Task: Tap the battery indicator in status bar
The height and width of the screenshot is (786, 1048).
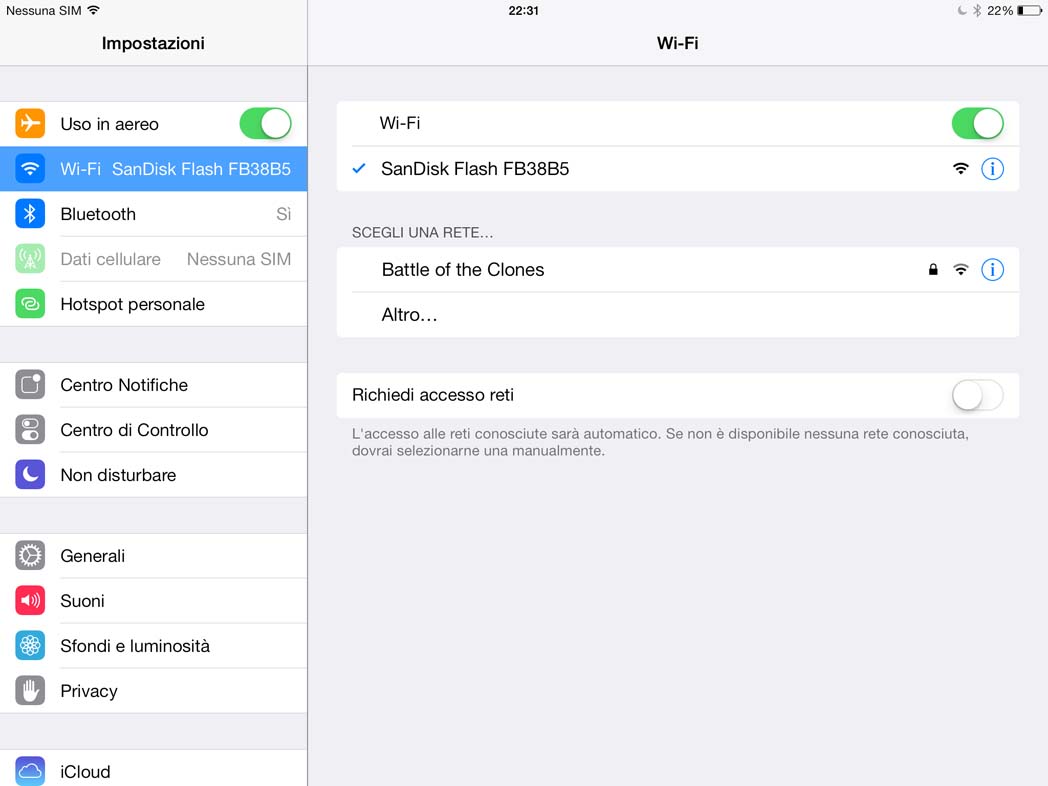Action: pyautogui.click(x=1029, y=11)
